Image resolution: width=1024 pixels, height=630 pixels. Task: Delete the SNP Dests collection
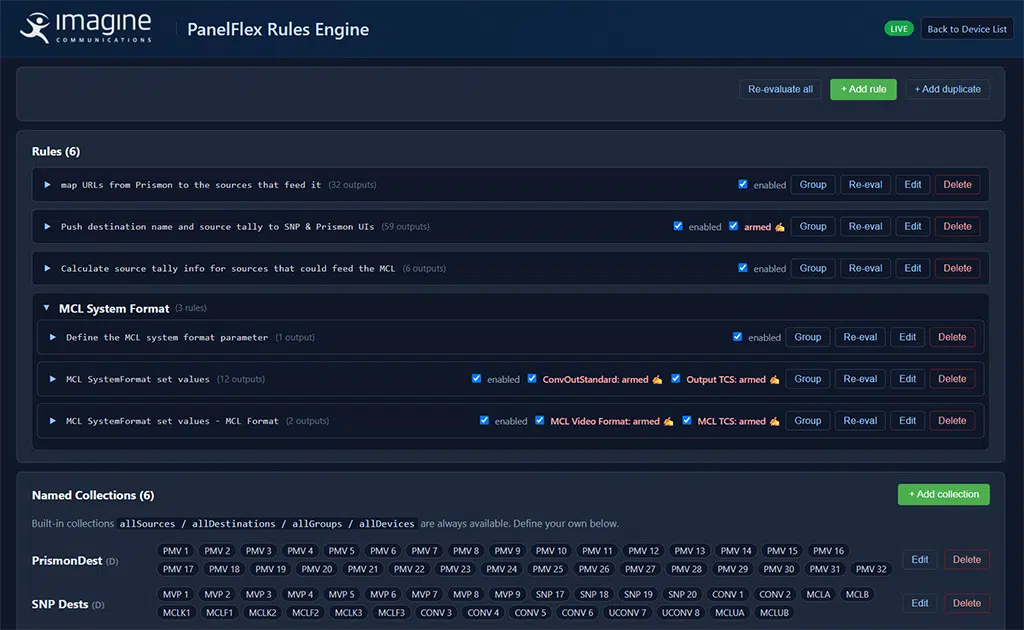967,604
